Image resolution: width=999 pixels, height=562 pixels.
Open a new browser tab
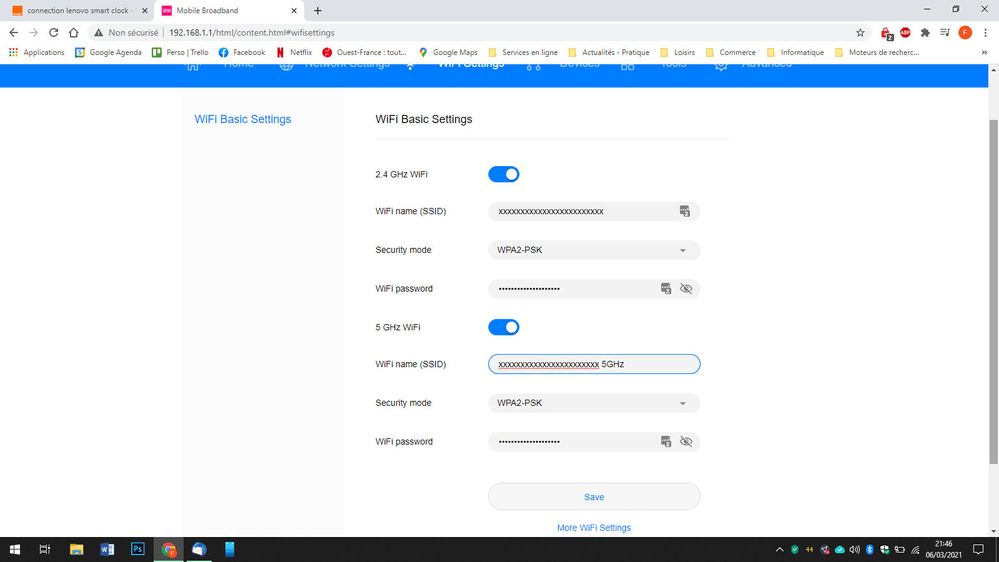tap(318, 10)
